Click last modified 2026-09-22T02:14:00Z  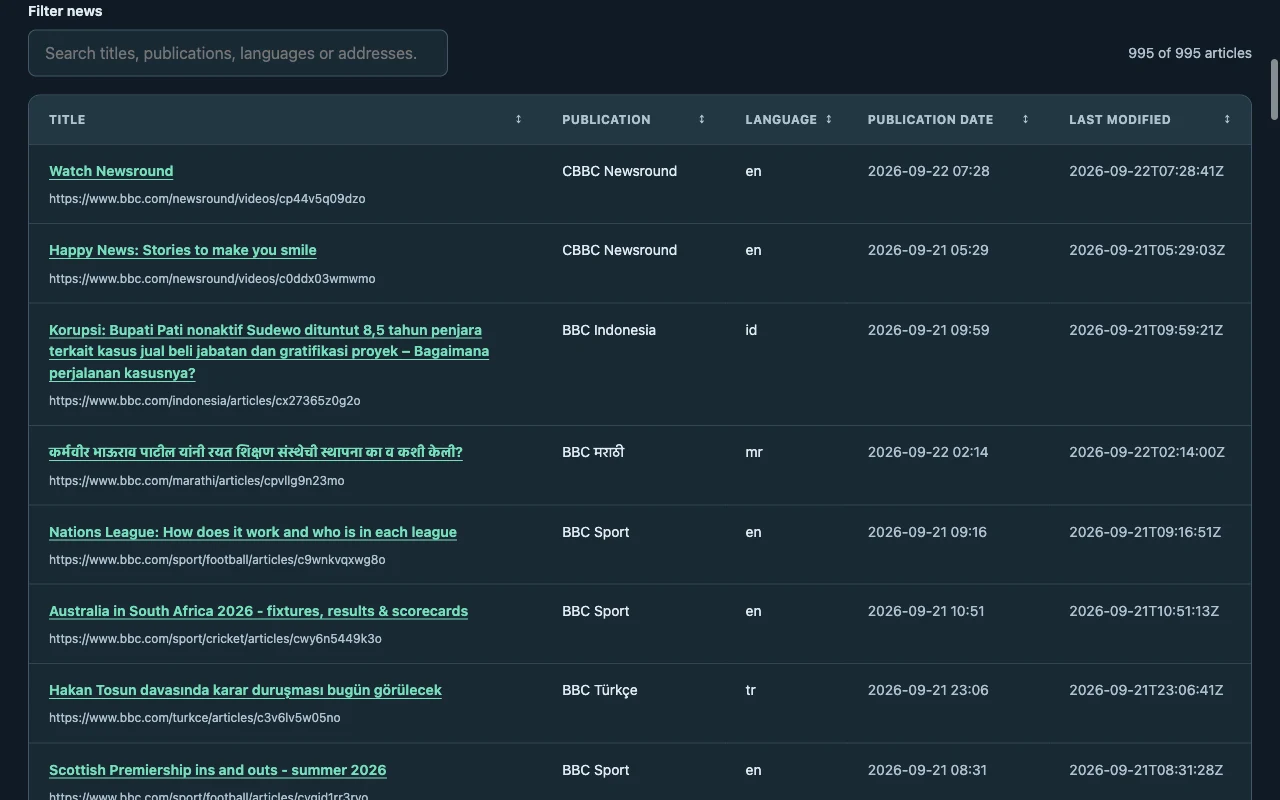click(1147, 452)
